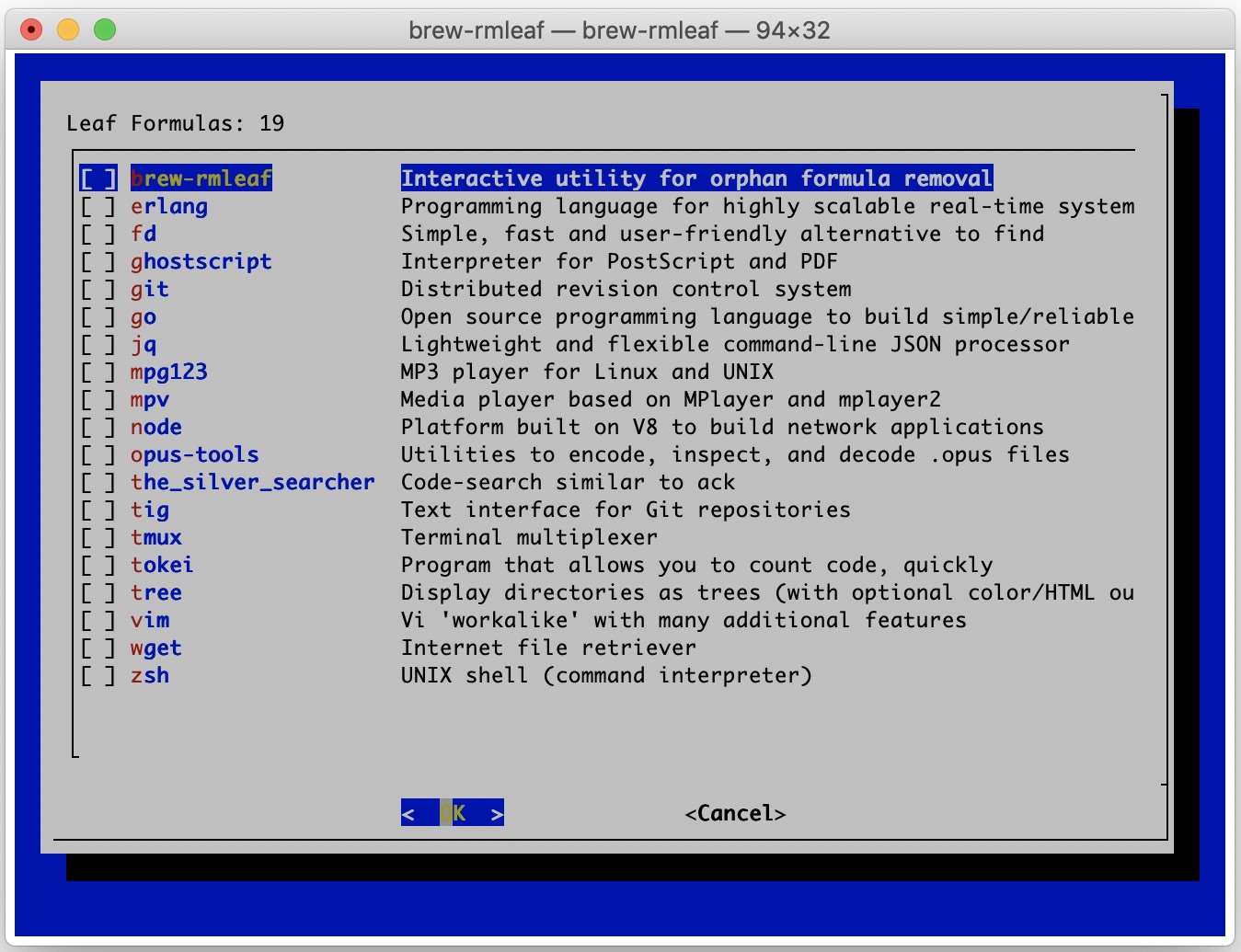Click the go formula name
The width and height of the screenshot is (1241, 952).
(144, 316)
